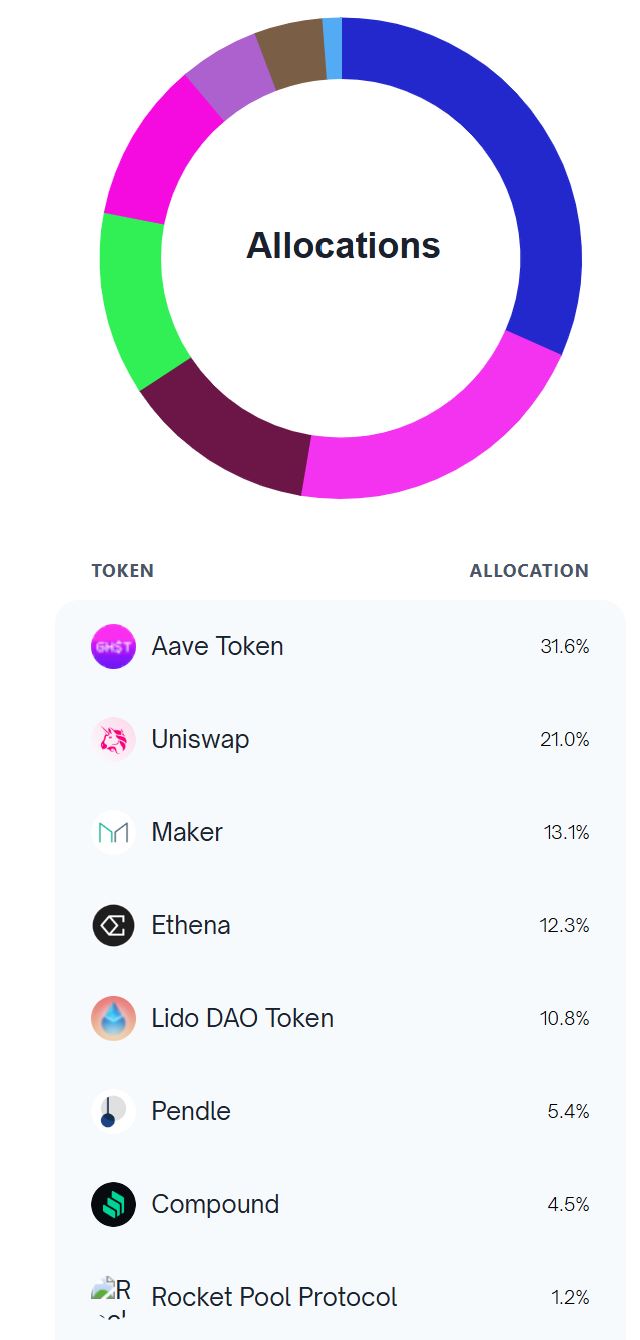This screenshot has width=640, height=1340.
Task: Click the ALLOCATION column header
Action: point(529,571)
